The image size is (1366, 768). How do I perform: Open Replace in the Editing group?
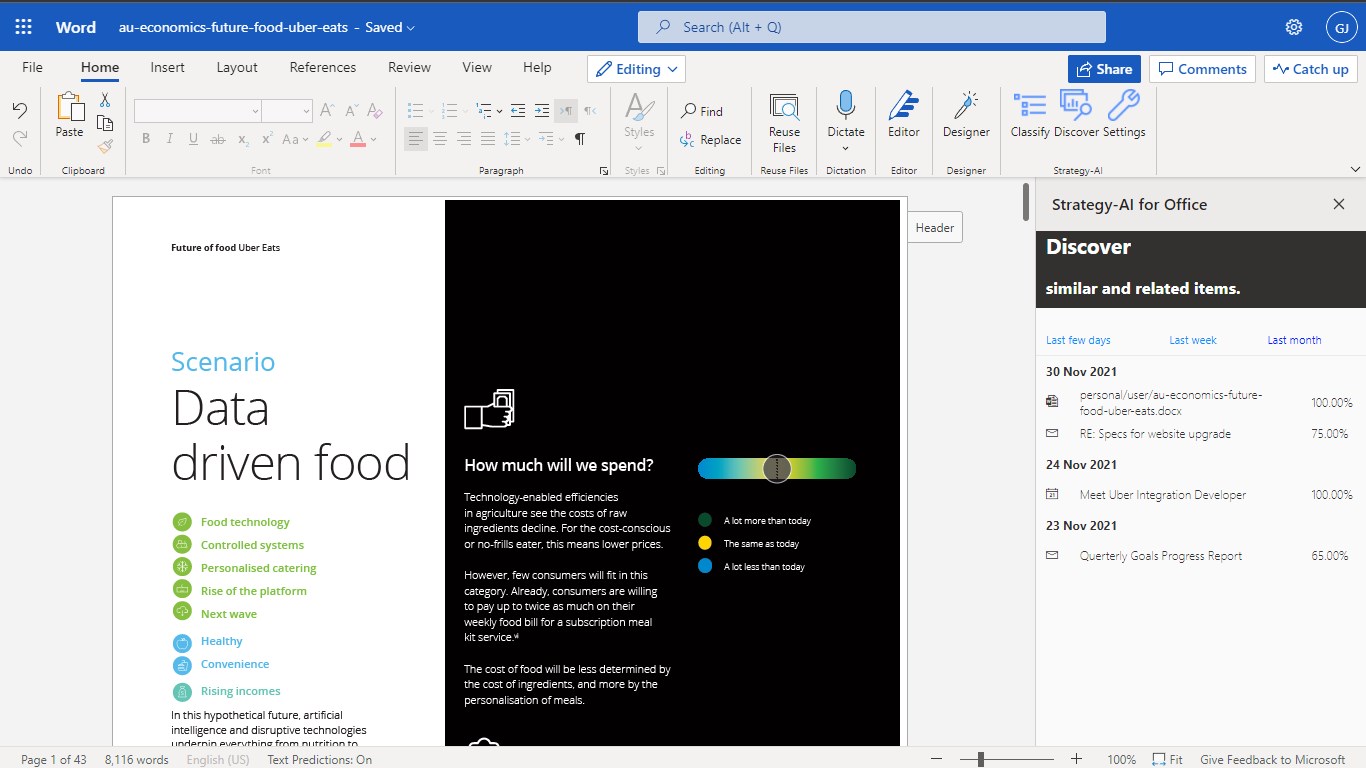[710, 140]
